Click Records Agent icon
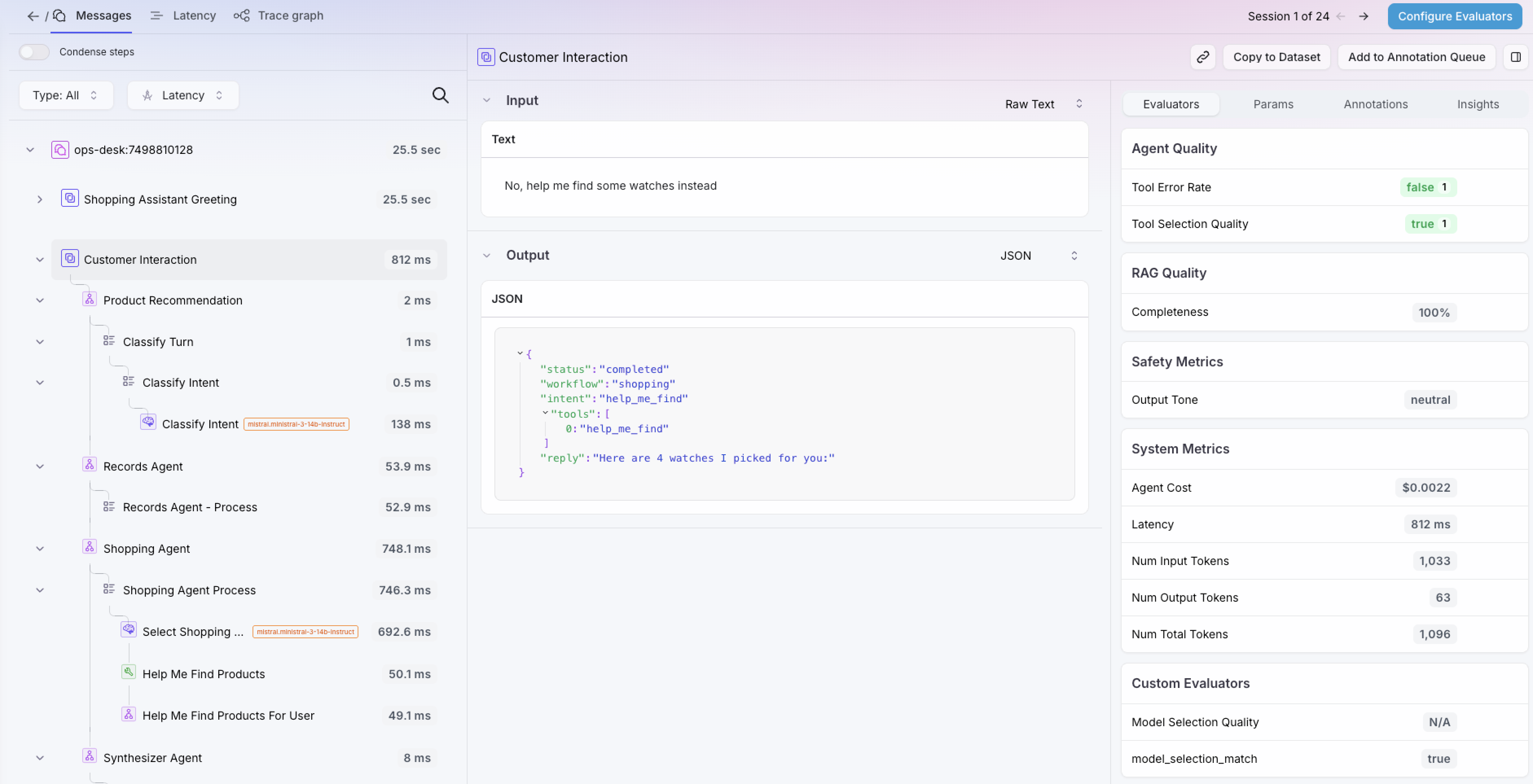 [x=89, y=464]
